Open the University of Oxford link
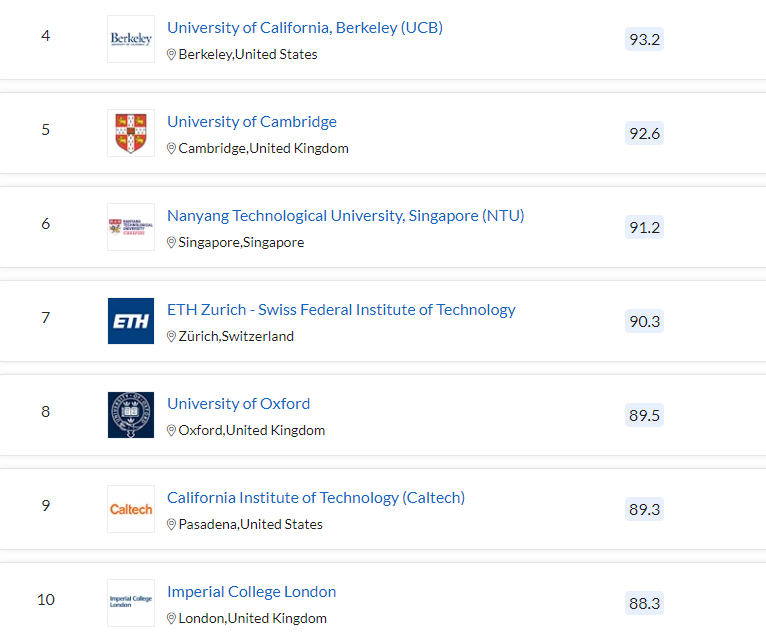Screen dimensions: 766x641 point(238,404)
